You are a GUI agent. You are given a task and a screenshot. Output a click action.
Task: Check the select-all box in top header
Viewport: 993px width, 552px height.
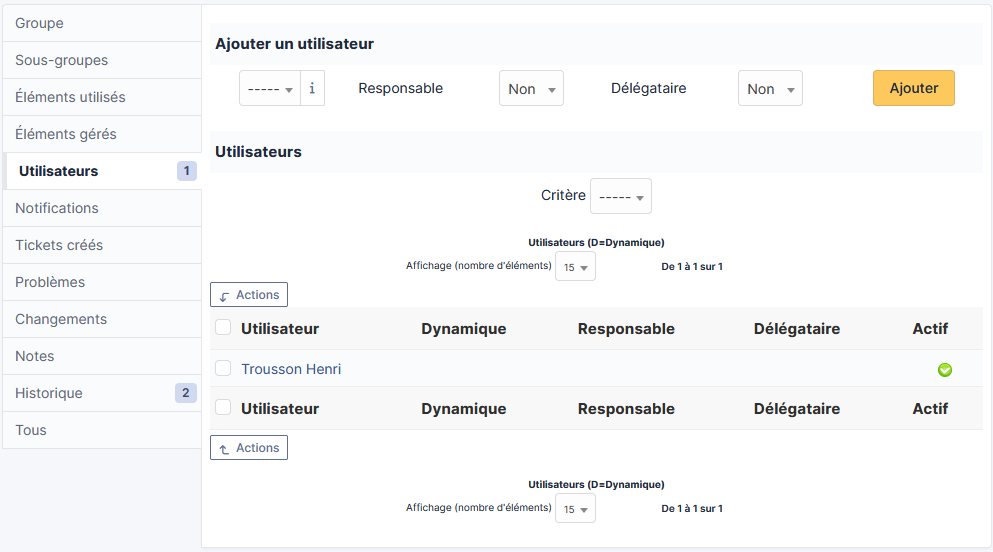(x=223, y=327)
